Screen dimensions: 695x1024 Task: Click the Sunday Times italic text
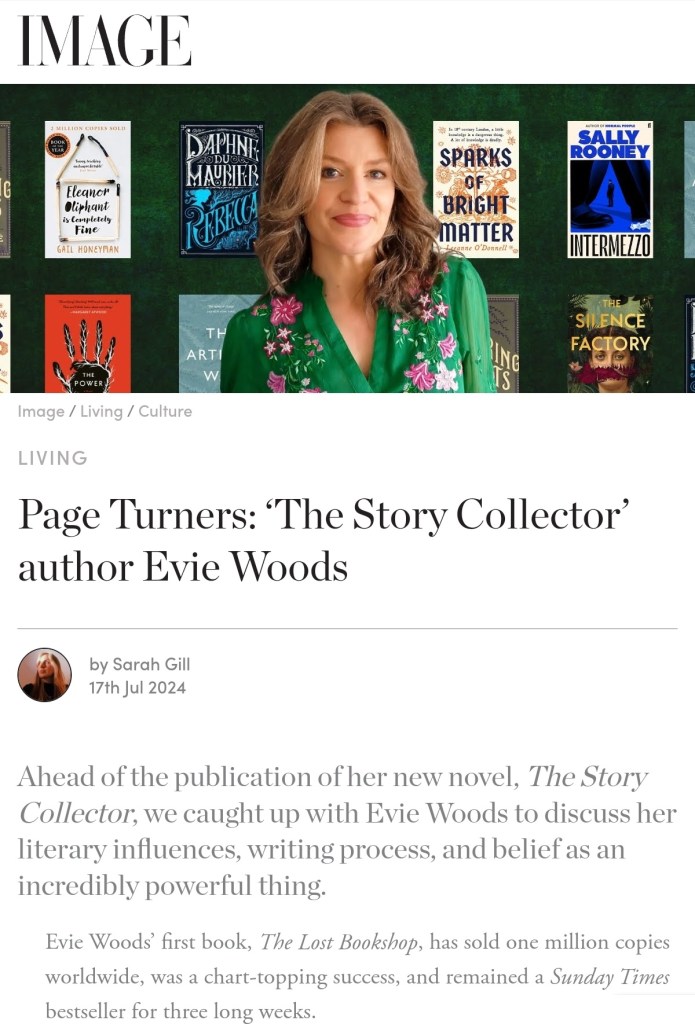[610, 977]
